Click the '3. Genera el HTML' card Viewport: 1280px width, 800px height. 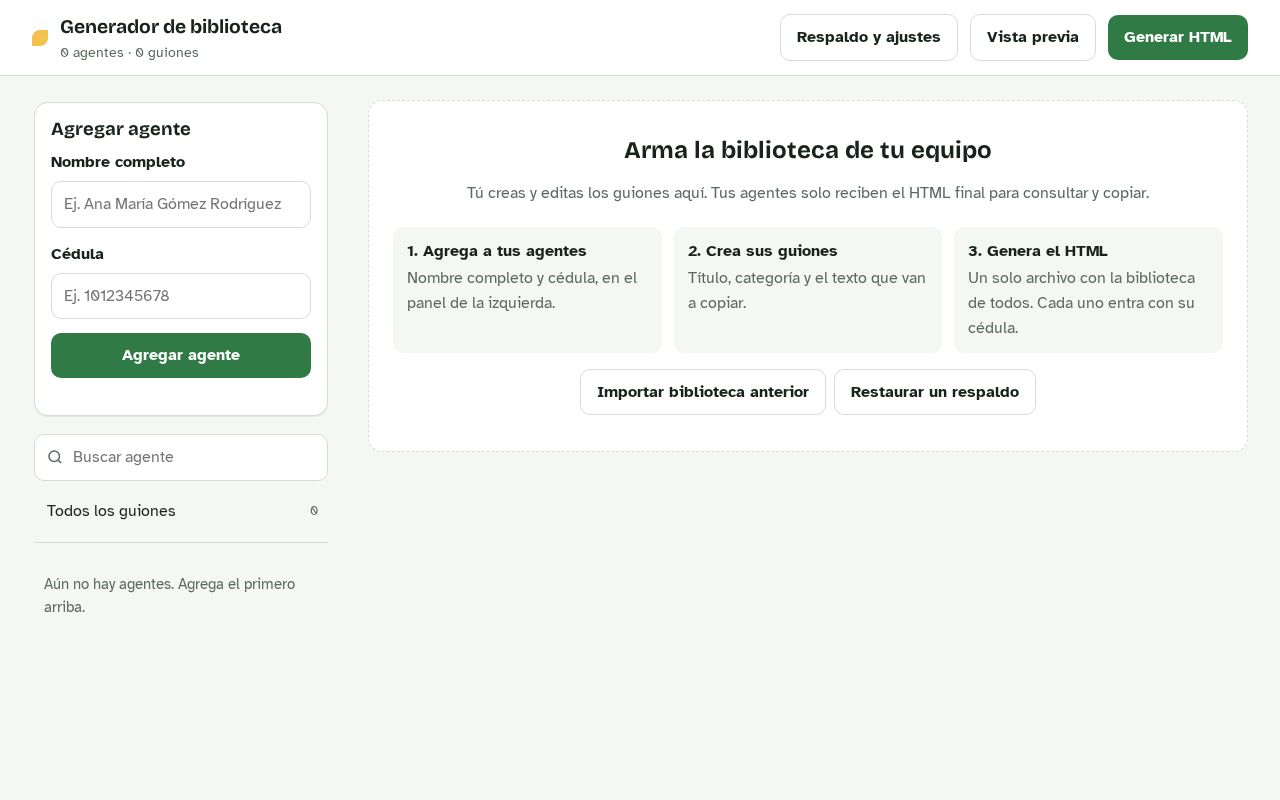point(1088,290)
